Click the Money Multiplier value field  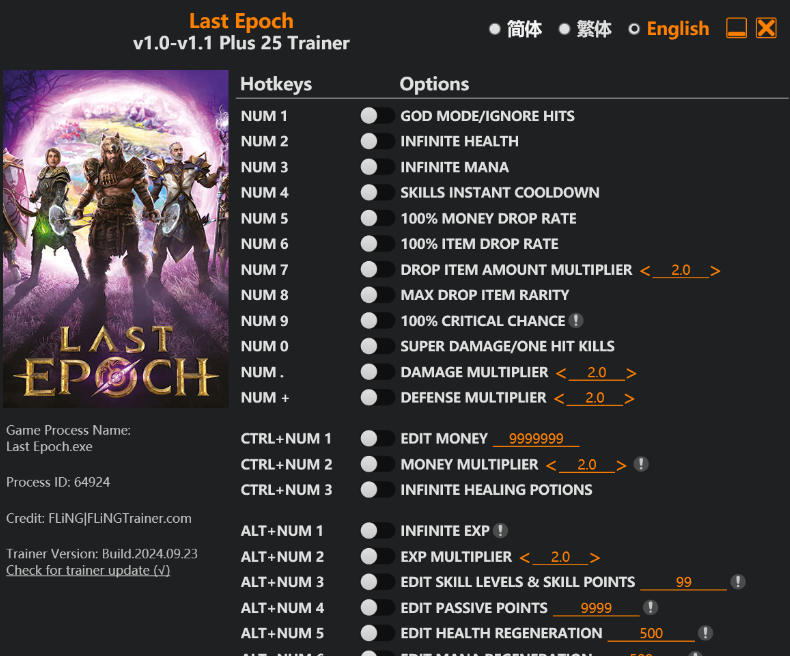(x=587, y=465)
